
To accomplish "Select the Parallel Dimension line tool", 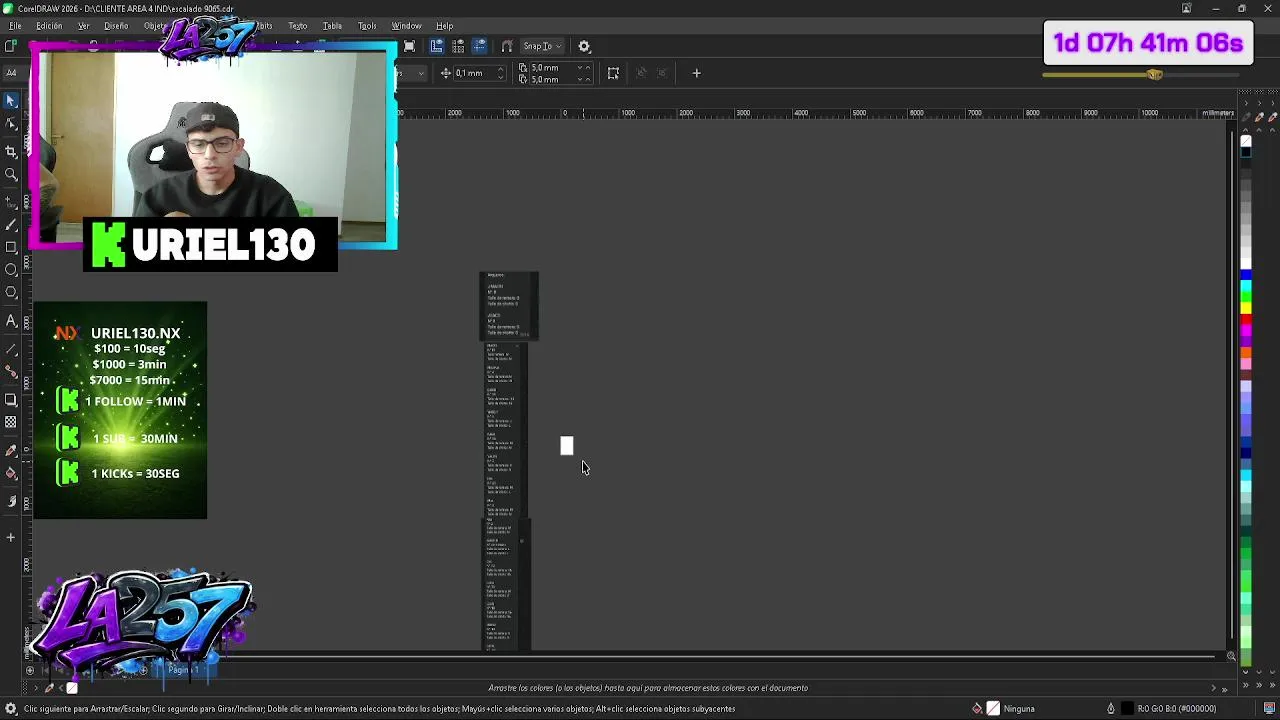I will tap(11, 349).
